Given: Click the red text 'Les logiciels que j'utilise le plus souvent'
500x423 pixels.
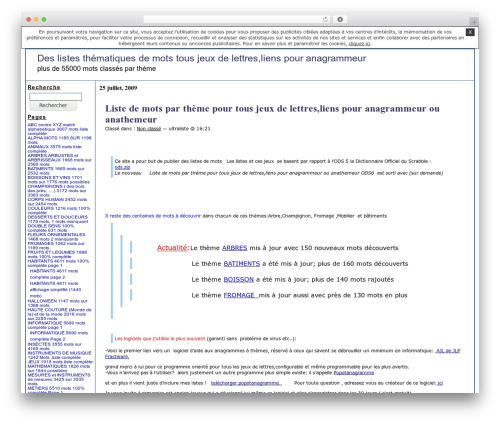Looking at the screenshot, I should coord(160,339).
